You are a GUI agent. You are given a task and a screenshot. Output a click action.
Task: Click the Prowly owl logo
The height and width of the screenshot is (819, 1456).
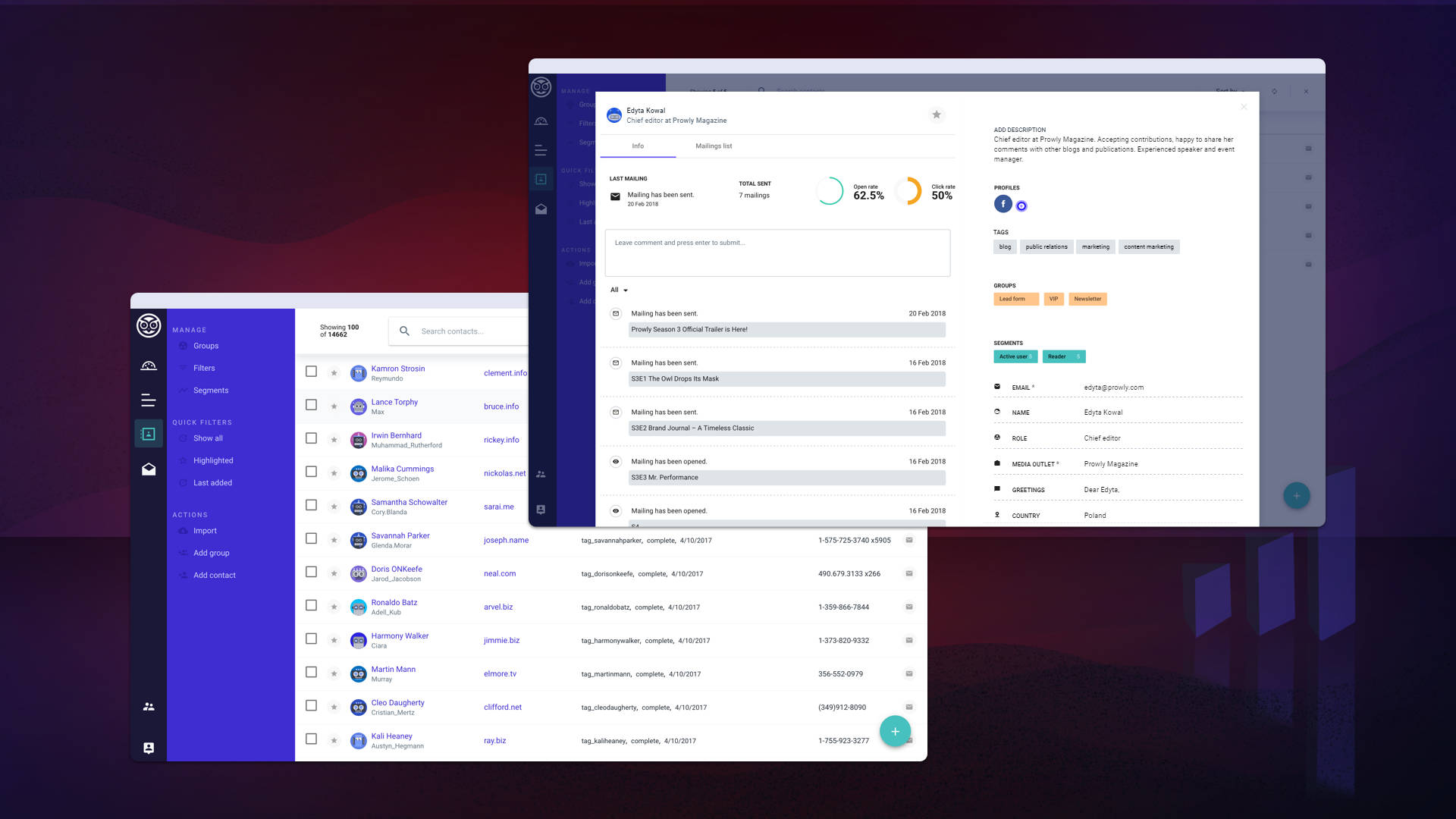[149, 326]
